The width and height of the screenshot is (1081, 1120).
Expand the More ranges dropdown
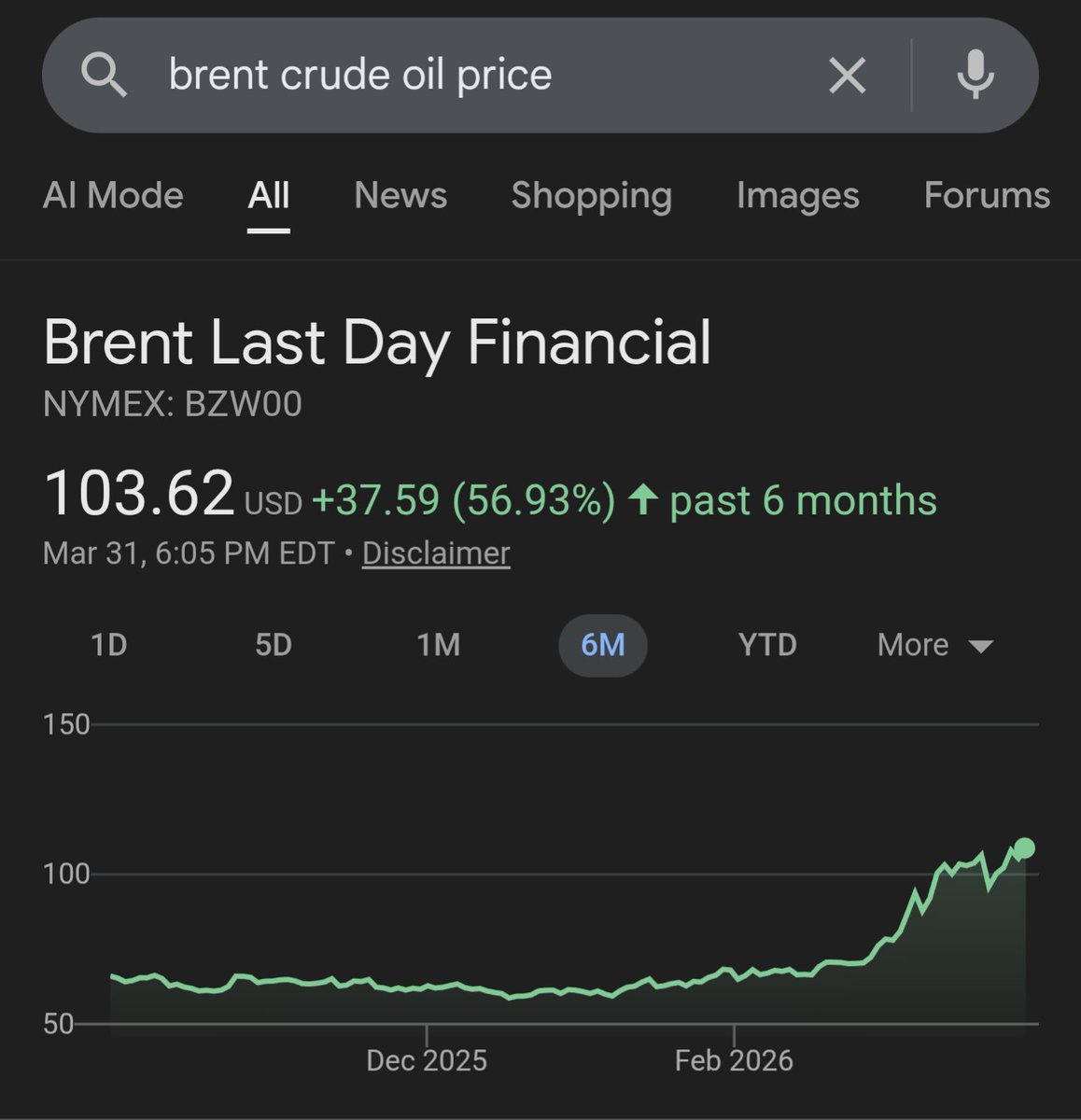(x=934, y=645)
